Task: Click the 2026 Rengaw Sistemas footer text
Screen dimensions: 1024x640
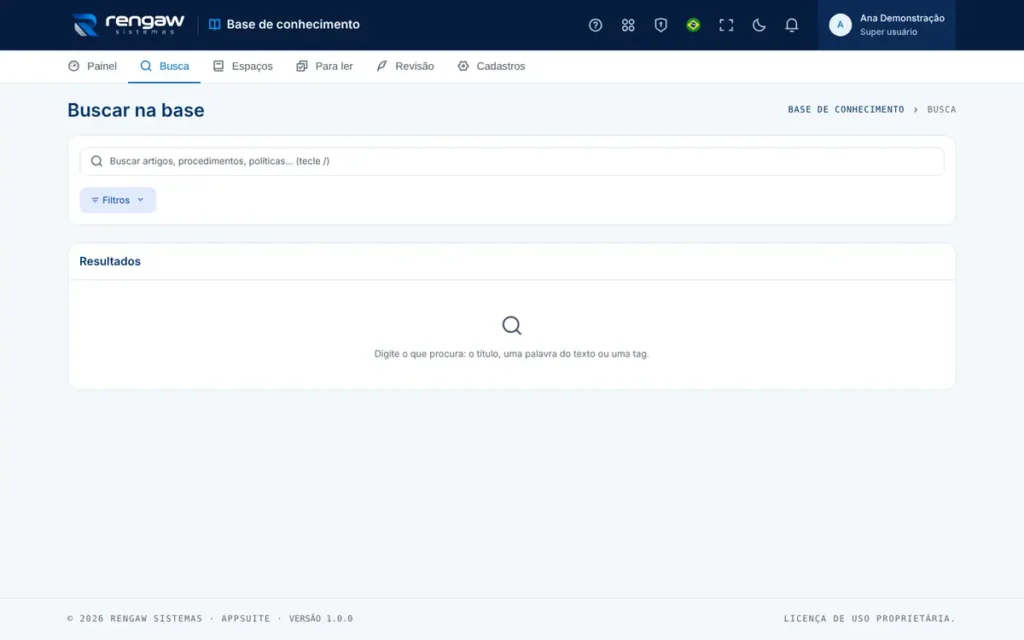Action: point(135,618)
